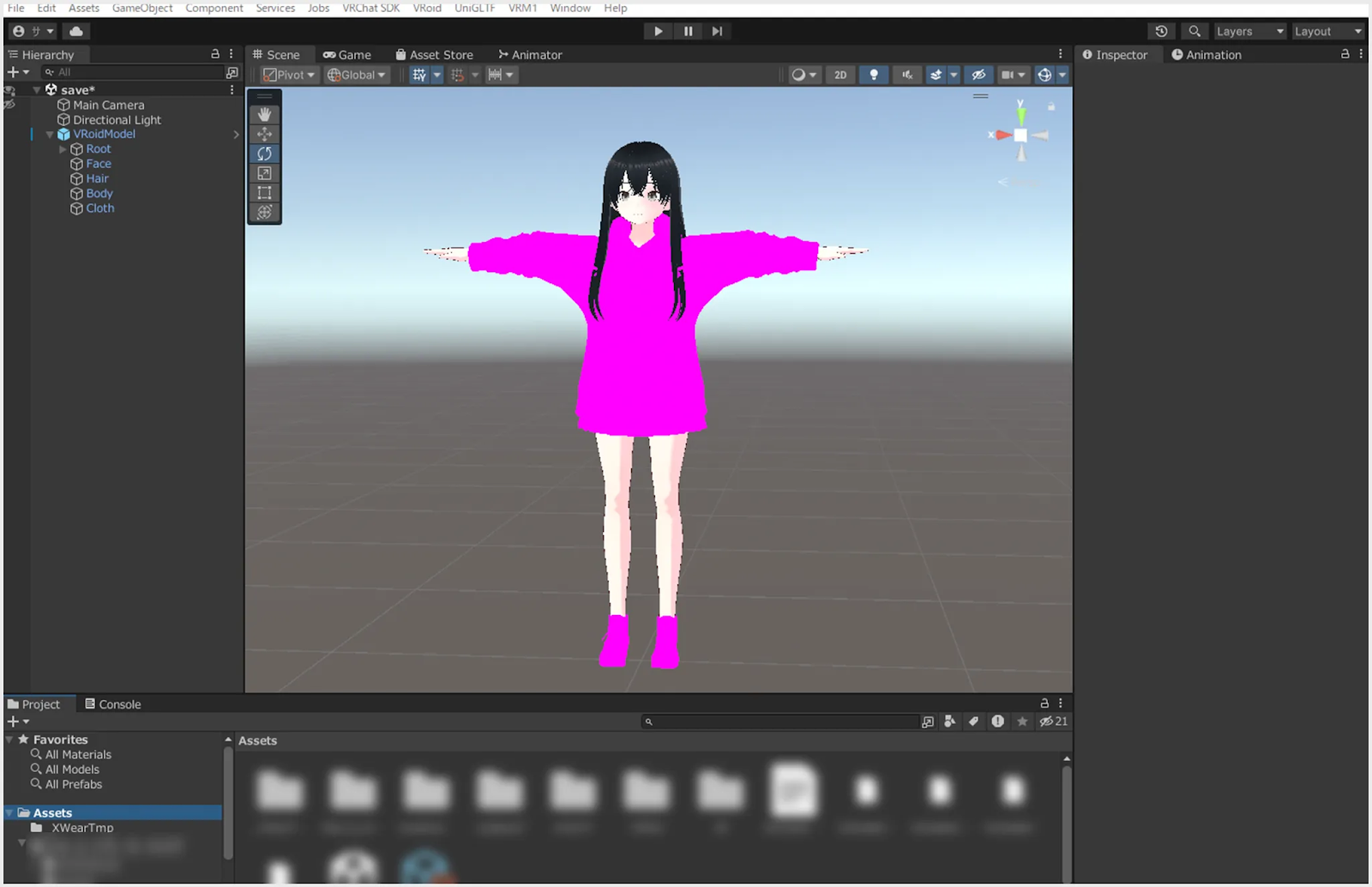Expand the Root object in the hierarchy

coord(62,148)
